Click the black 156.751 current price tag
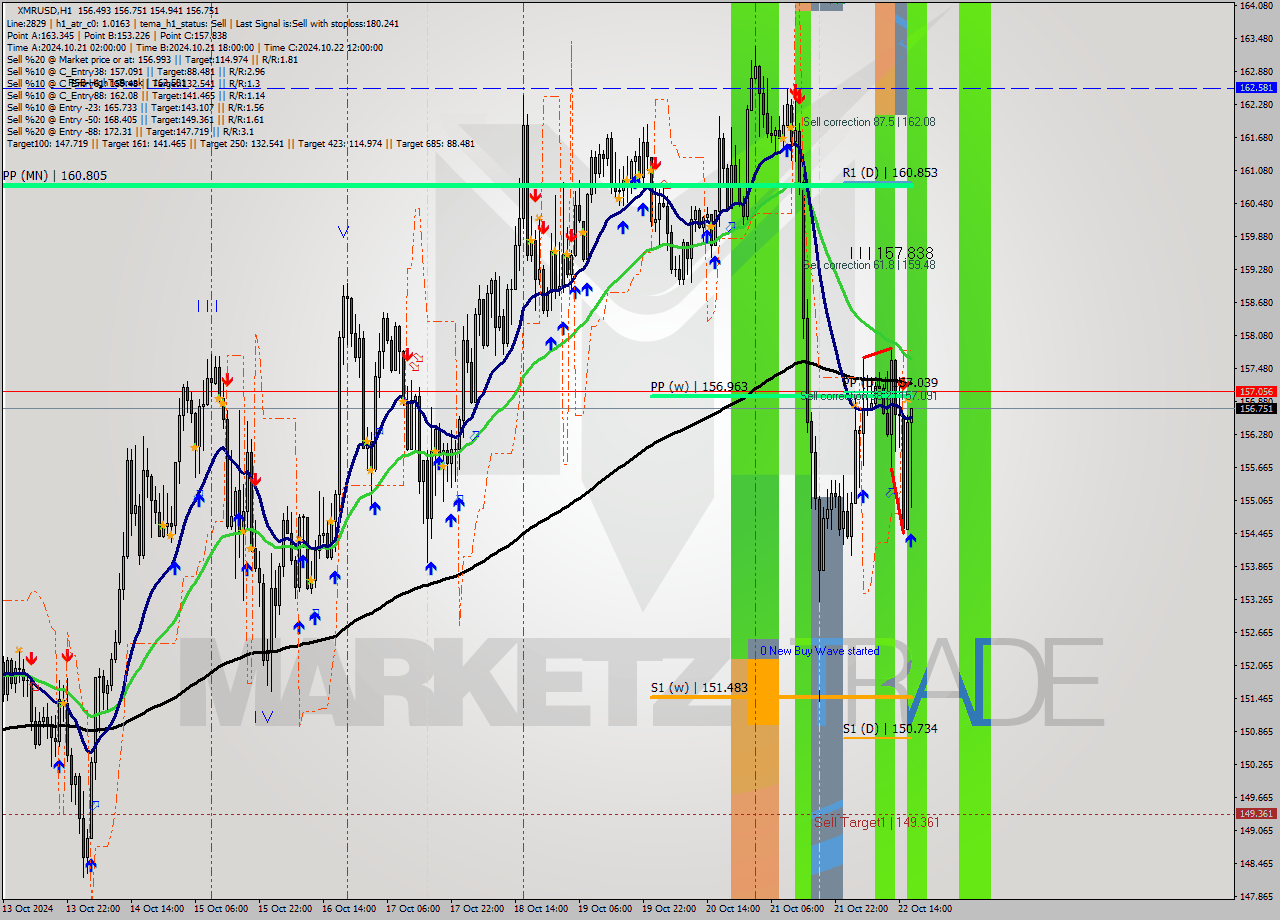This screenshot has width=1280, height=920. point(1256,408)
